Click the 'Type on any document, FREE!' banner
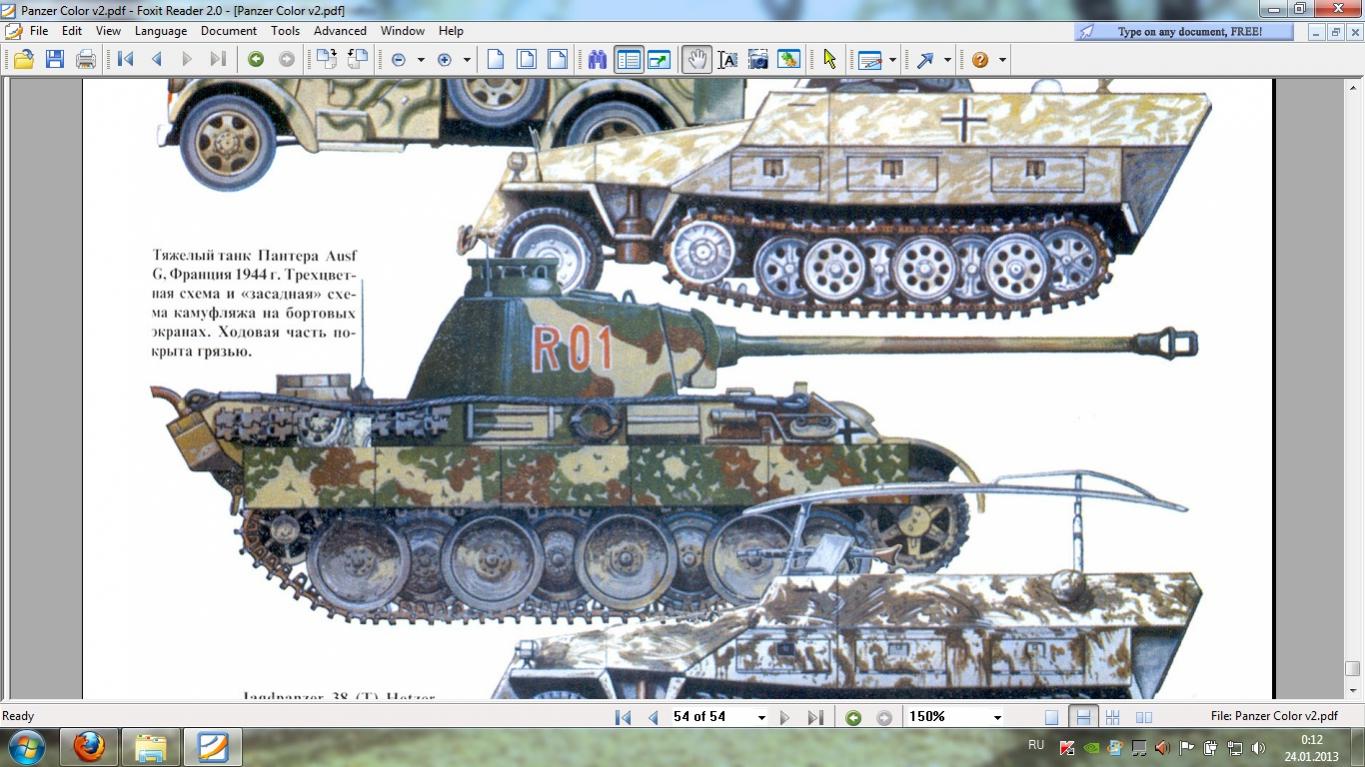Viewport: 1365px width, 767px height. (x=1185, y=32)
